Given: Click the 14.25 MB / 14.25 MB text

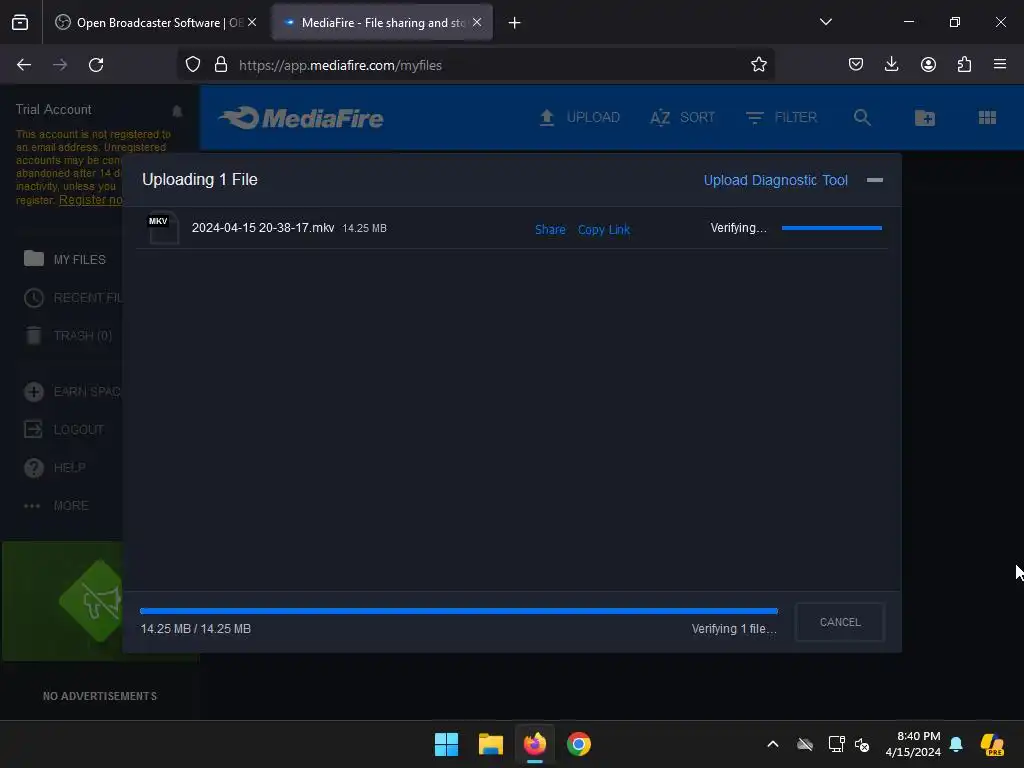Looking at the screenshot, I should tap(195, 629).
